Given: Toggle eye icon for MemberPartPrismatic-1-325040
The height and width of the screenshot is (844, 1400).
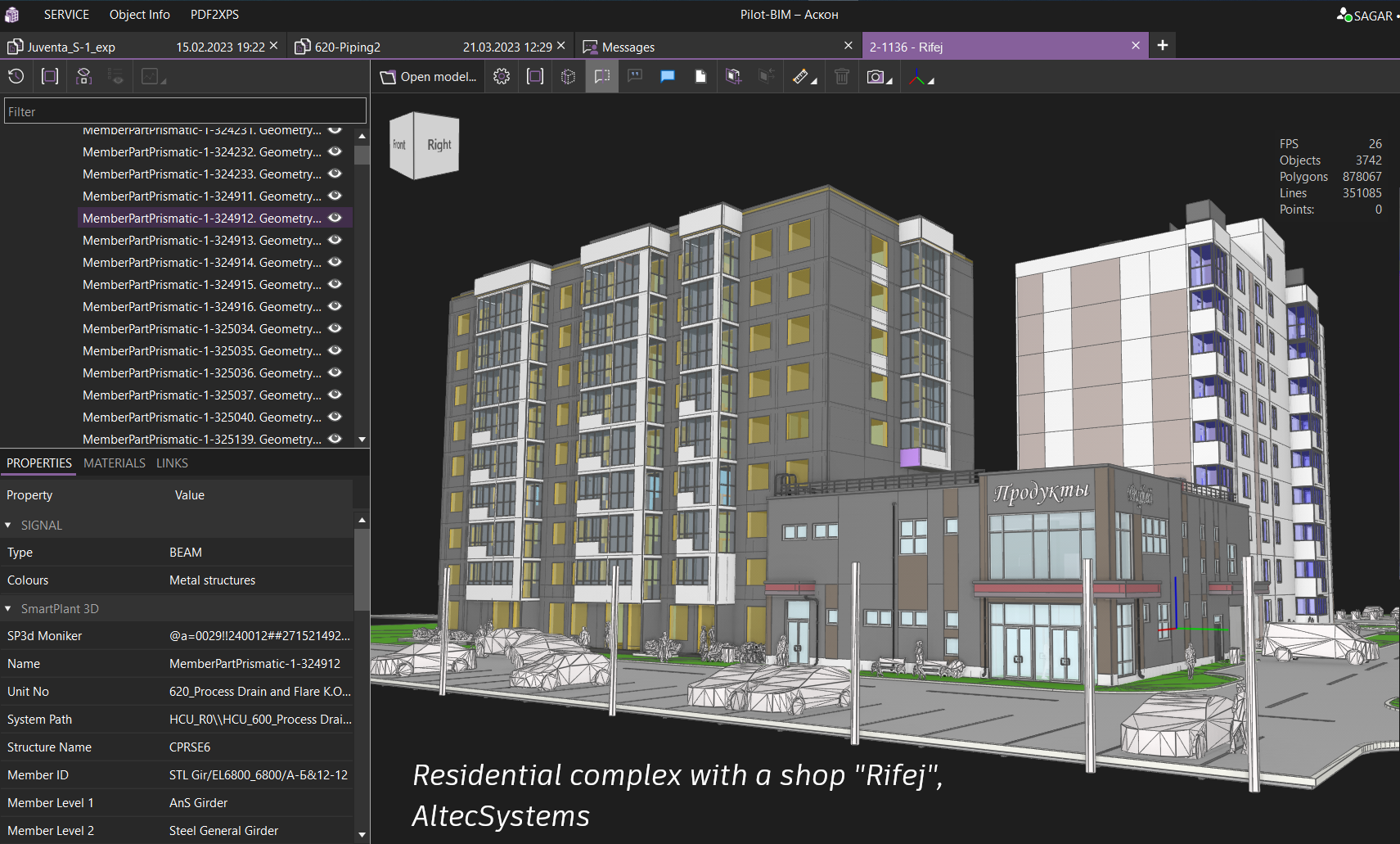Looking at the screenshot, I should coord(335,417).
